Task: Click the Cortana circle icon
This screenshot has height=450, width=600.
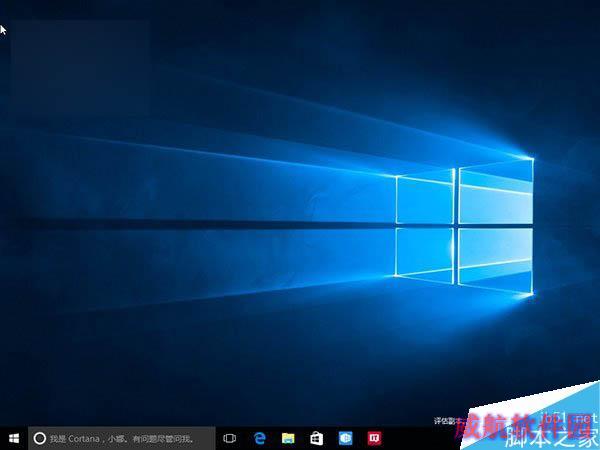Action: tap(40, 438)
